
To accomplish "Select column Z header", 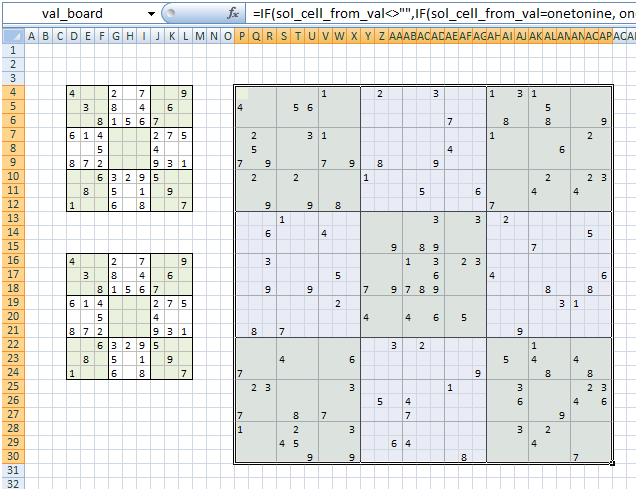I will (381, 36).
